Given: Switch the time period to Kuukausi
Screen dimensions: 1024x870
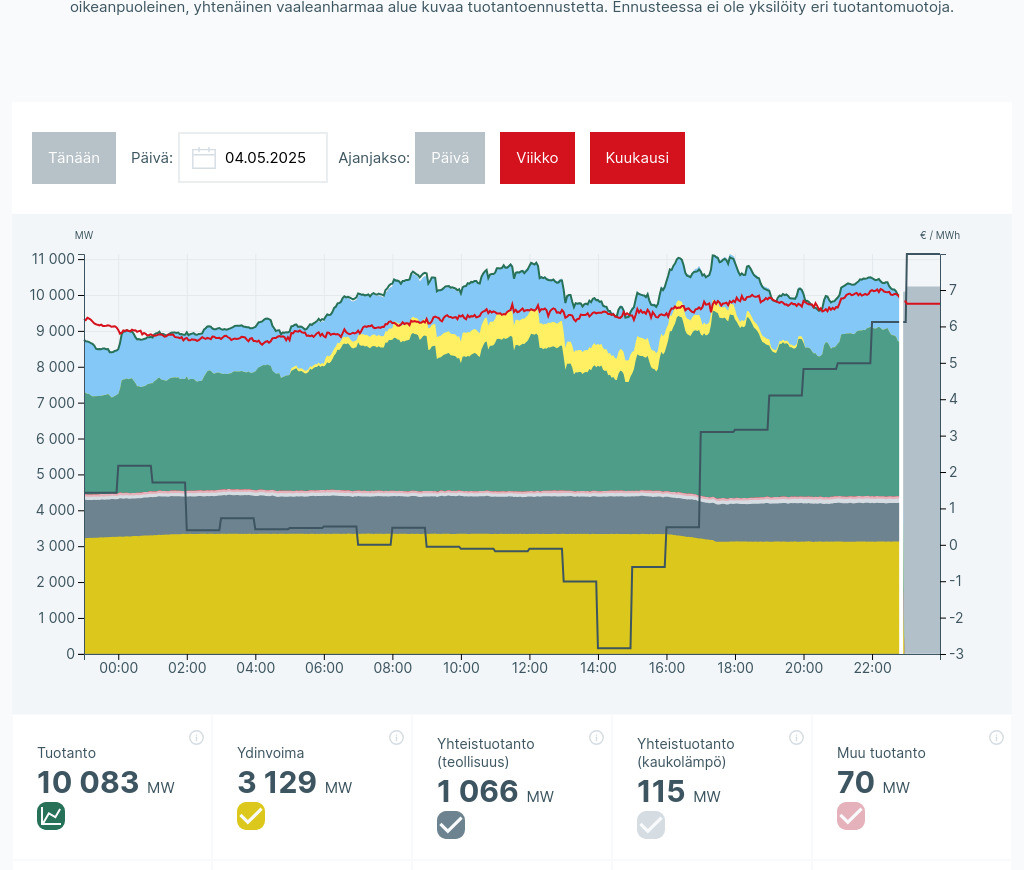Looking at the screenshot, I should (637, 158).
